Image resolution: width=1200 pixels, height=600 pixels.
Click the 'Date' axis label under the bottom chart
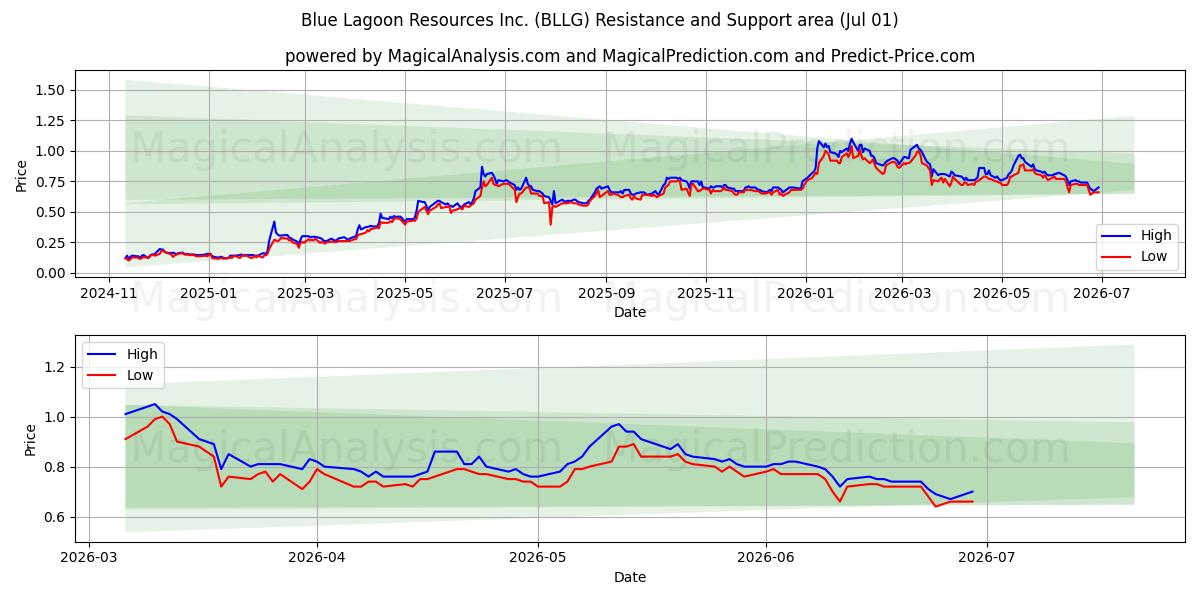pos(630,577)
